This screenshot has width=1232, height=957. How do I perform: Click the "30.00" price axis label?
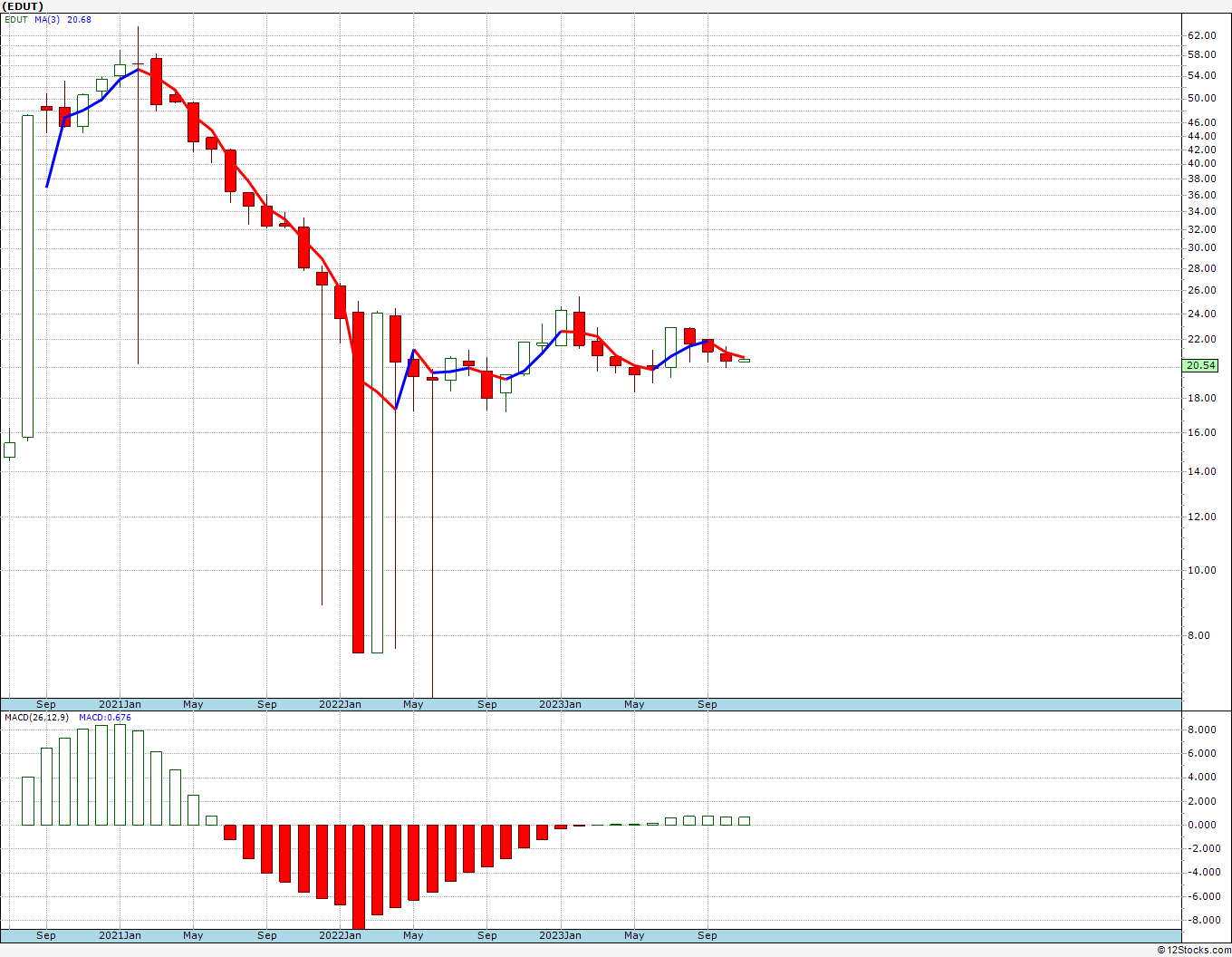click(1201, 248)
